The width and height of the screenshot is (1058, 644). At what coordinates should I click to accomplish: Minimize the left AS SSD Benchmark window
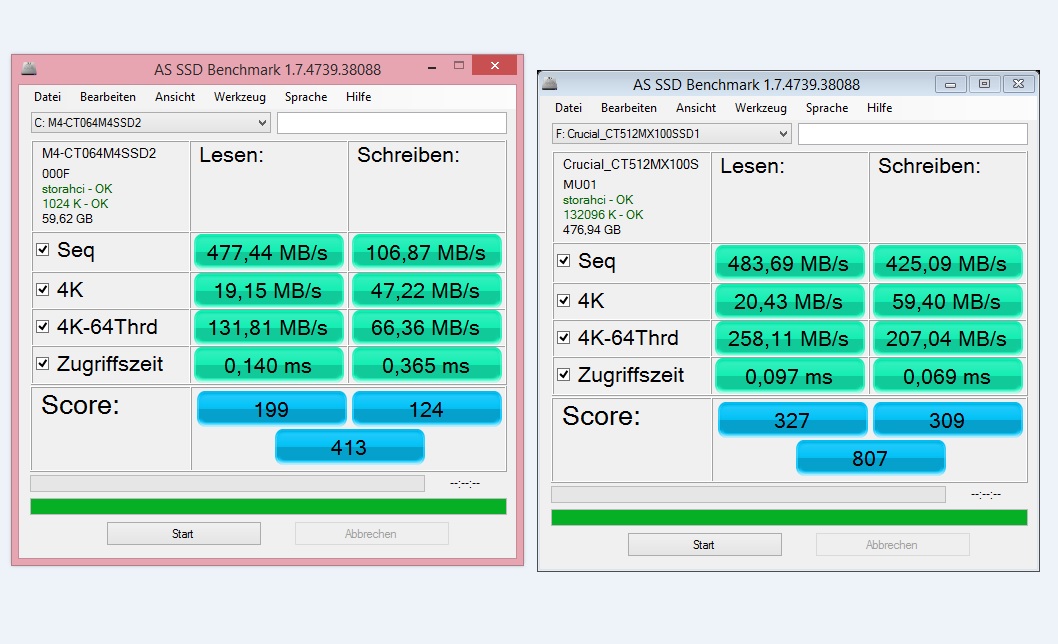(432, 68)
